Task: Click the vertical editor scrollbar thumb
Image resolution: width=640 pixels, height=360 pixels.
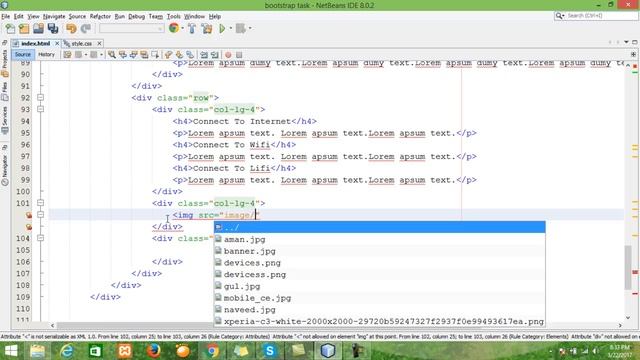Action: point(628,267)
